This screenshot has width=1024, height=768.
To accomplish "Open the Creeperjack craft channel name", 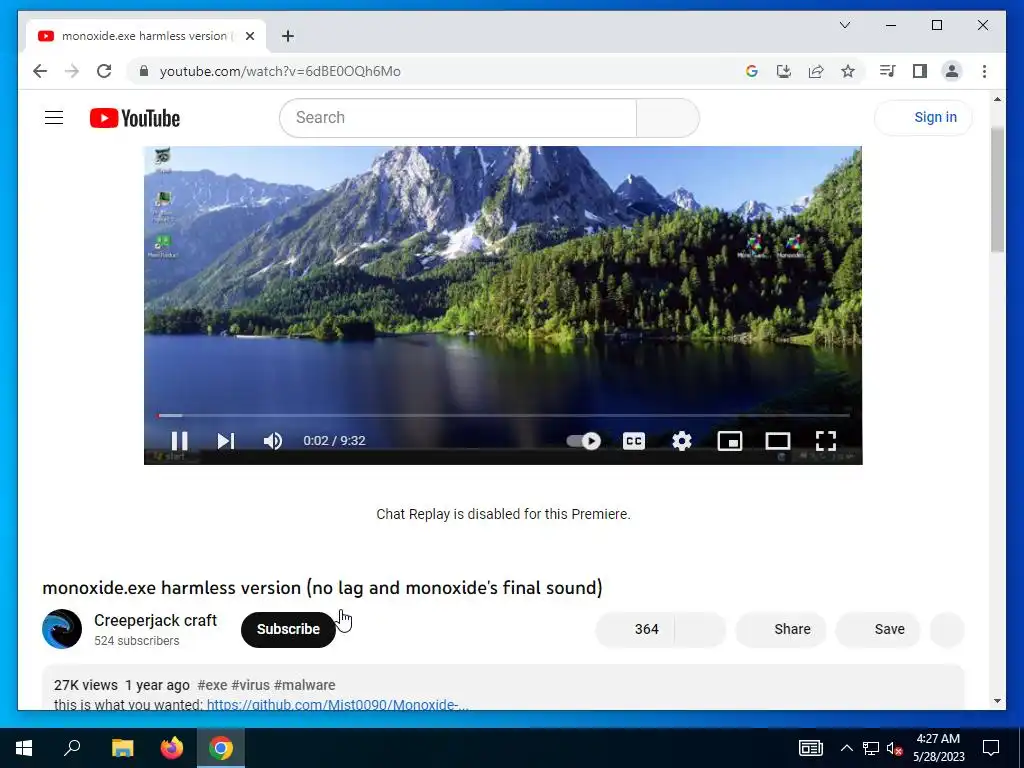I will 155,620.
